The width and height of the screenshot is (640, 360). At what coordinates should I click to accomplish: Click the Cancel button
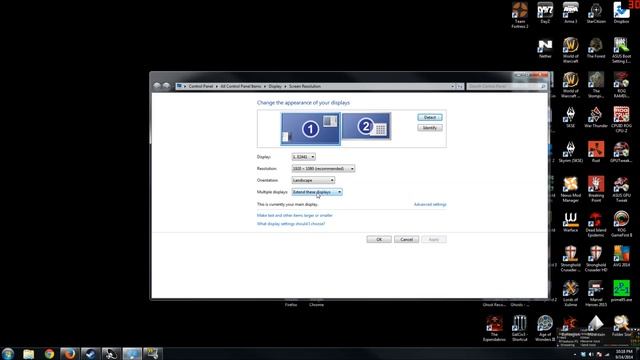coord(406,240)
